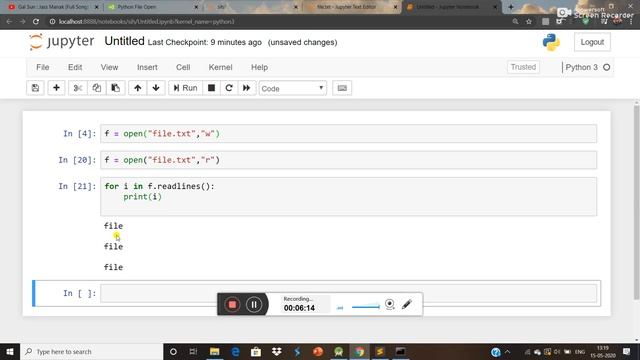Insert a cell below with plus icon
The height and width of the screenshot is (360, 640).
click(x=56, y=88)
